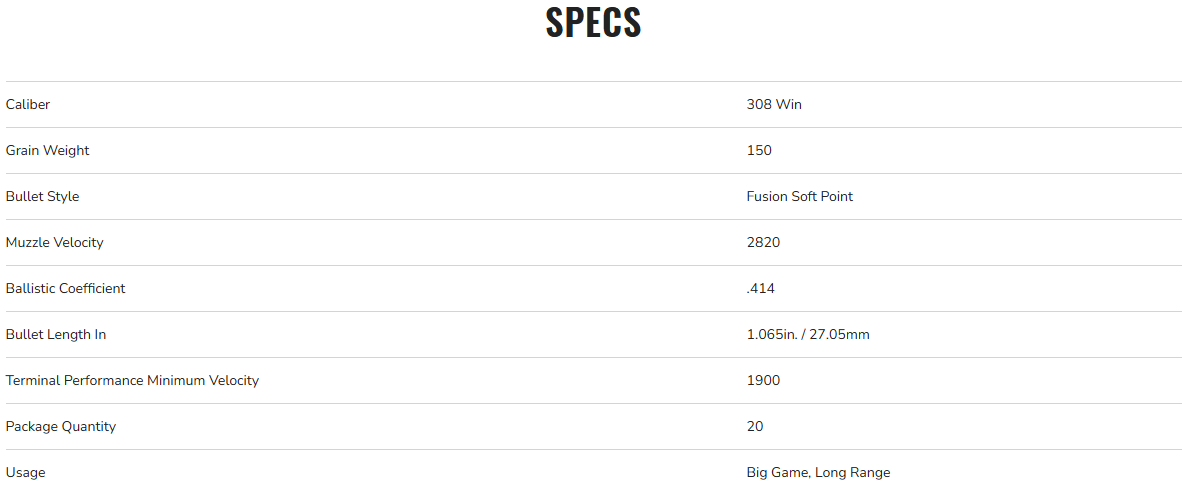
Task: Select the .414 coefficient value
Action: tap(760, 288)
